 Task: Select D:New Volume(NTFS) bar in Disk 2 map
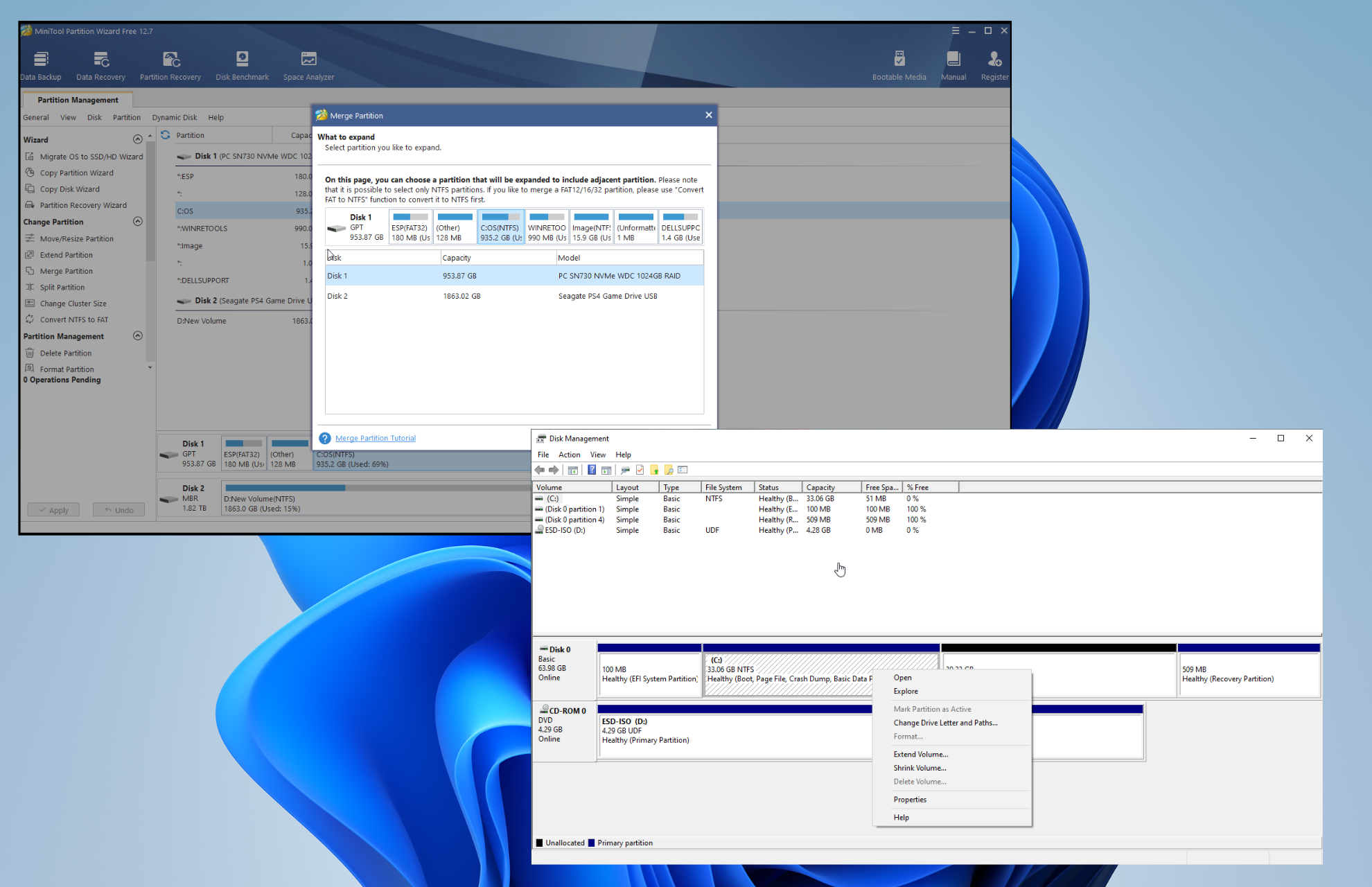[x=376, y=500]
